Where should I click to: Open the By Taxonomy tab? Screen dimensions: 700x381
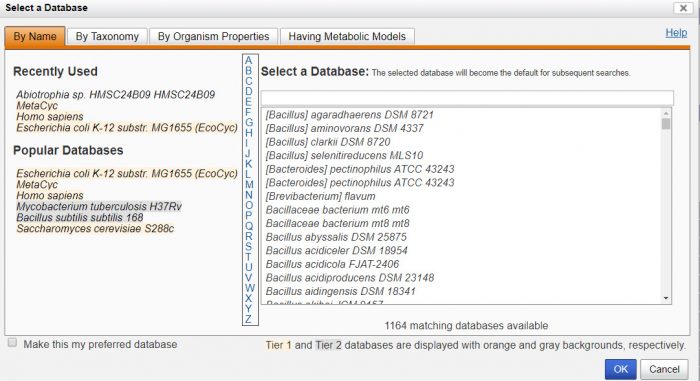pos(107,36)
